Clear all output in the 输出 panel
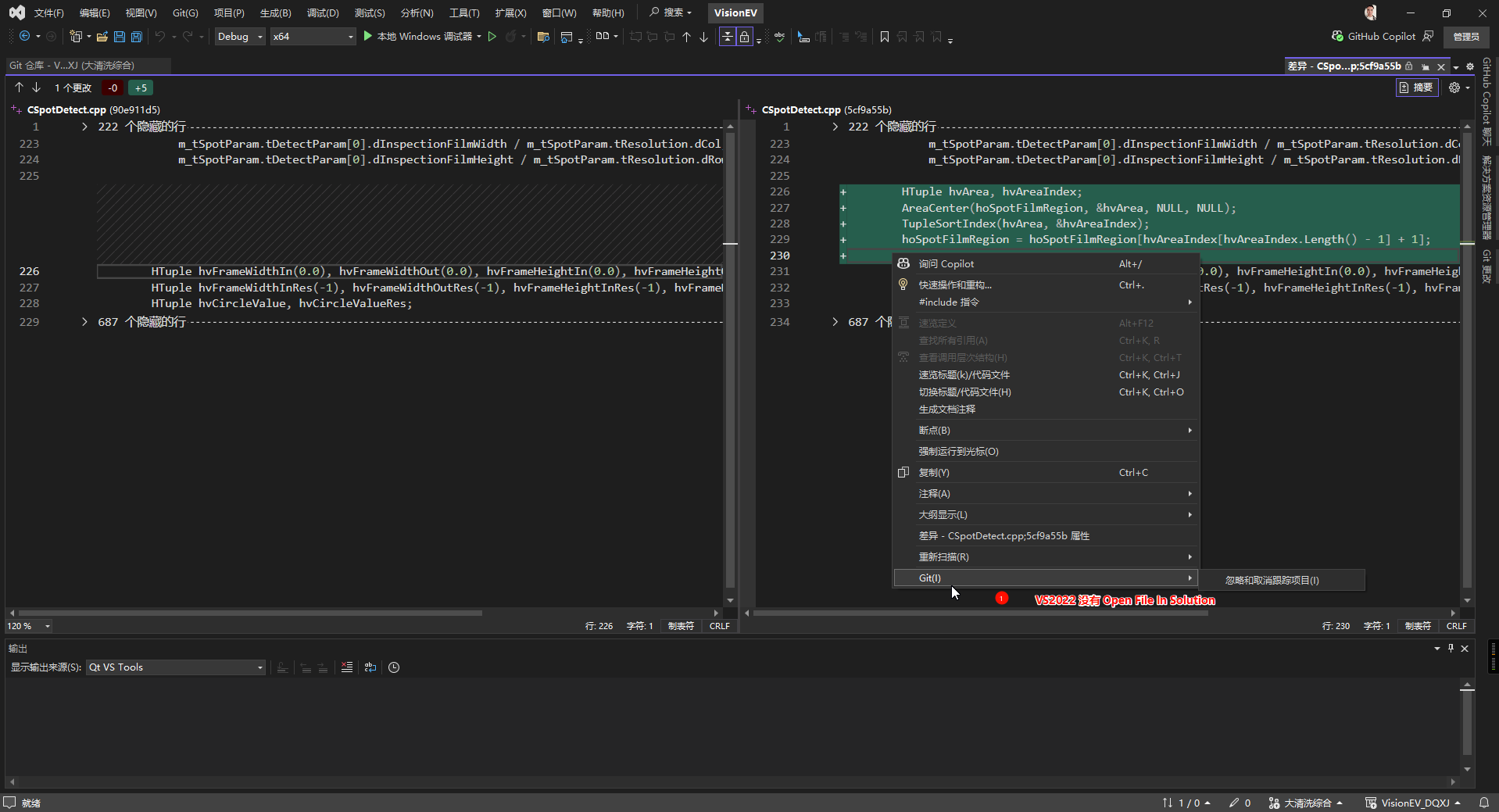Screen dimensions: 1499x812 tap(347, 667)
